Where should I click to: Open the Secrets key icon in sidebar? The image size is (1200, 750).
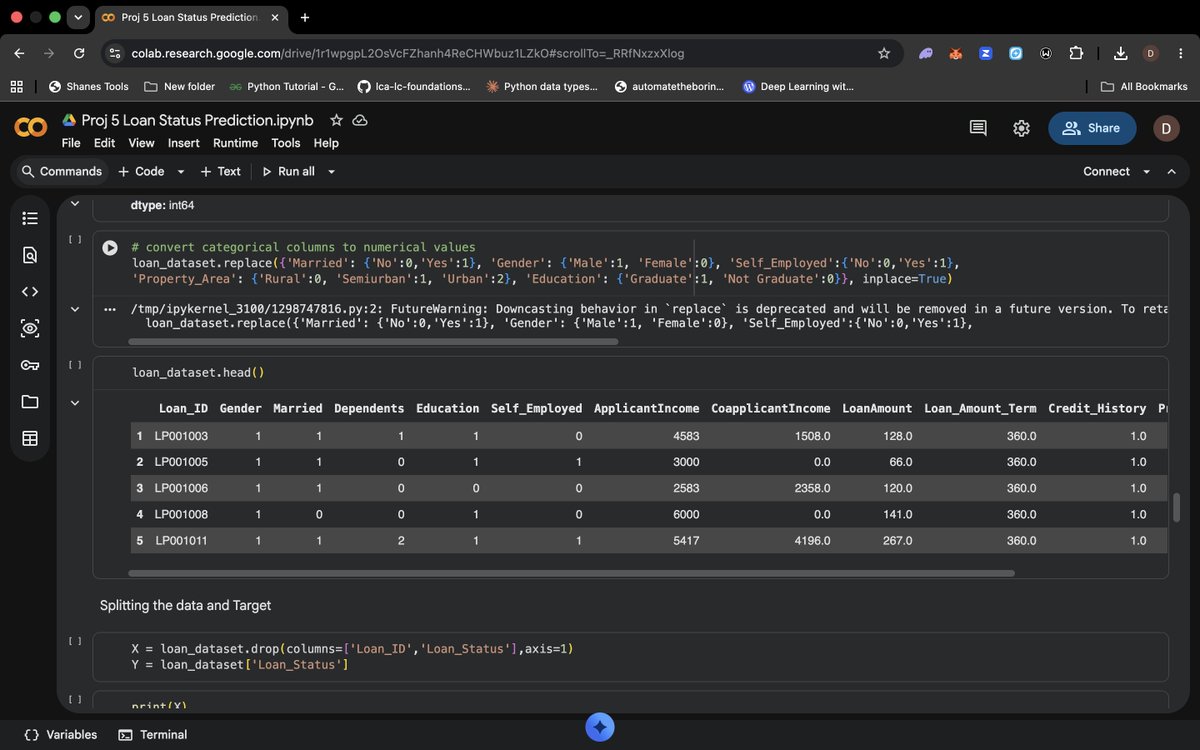click(x=30, y=365)
